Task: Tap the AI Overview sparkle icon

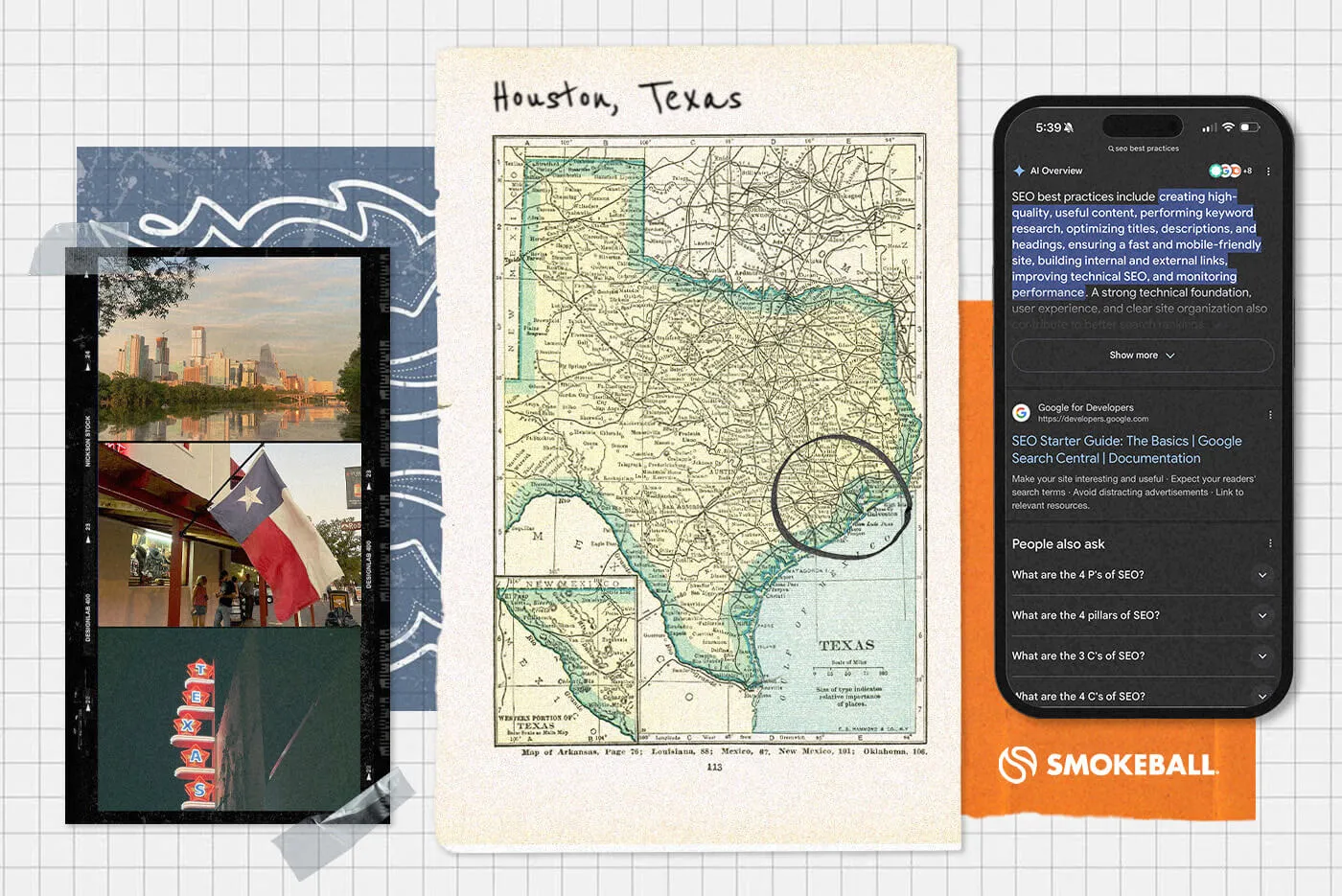Action: (x=1019, y=171)
